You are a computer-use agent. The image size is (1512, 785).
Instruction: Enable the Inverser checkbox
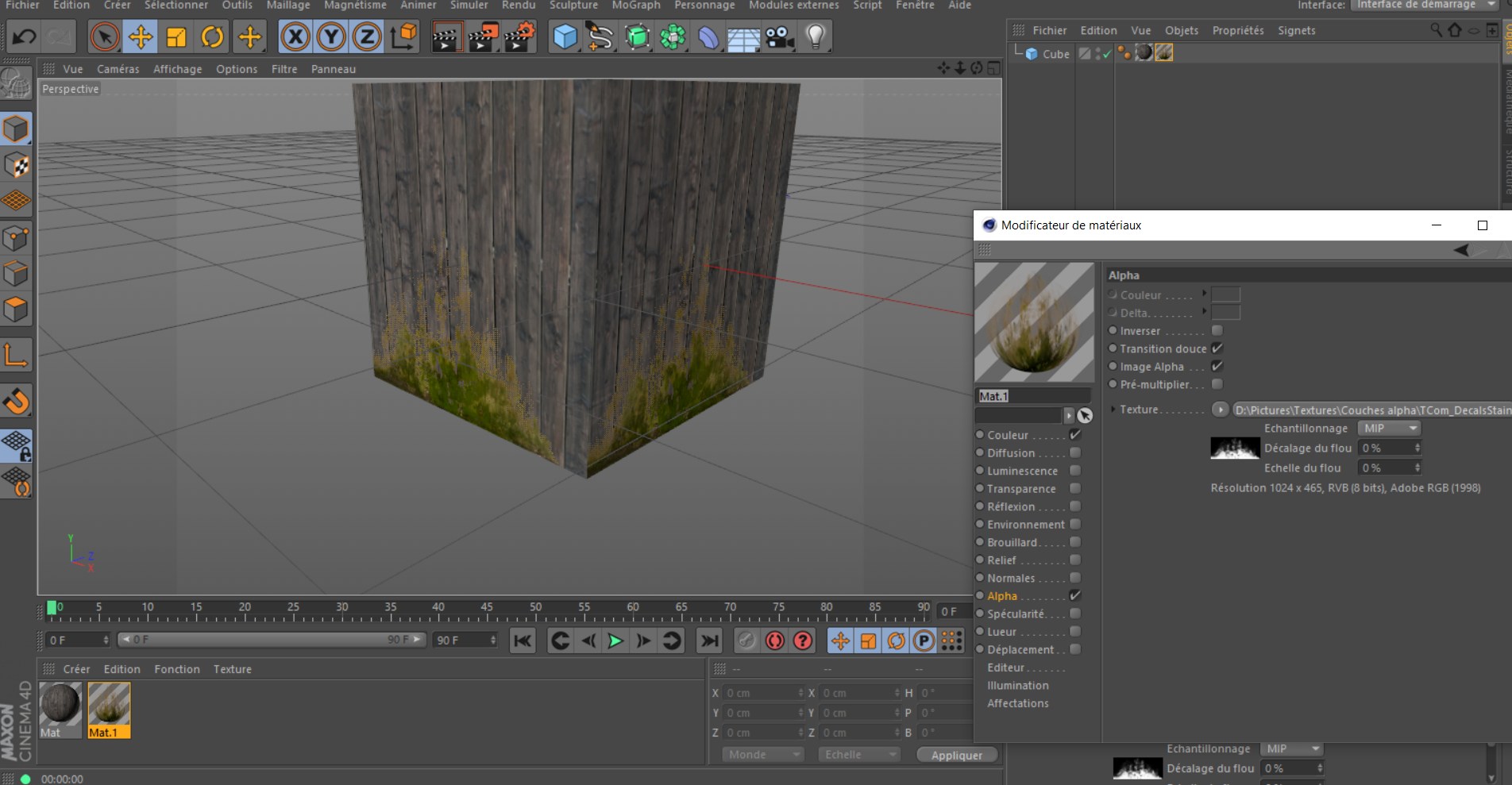tap(1217, 330)
